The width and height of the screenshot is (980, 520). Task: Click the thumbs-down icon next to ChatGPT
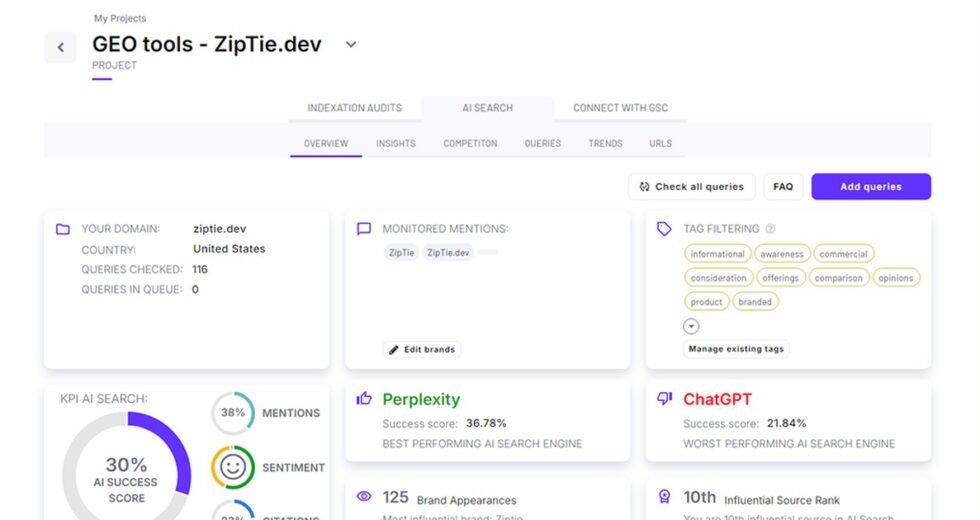click(664, 399)
